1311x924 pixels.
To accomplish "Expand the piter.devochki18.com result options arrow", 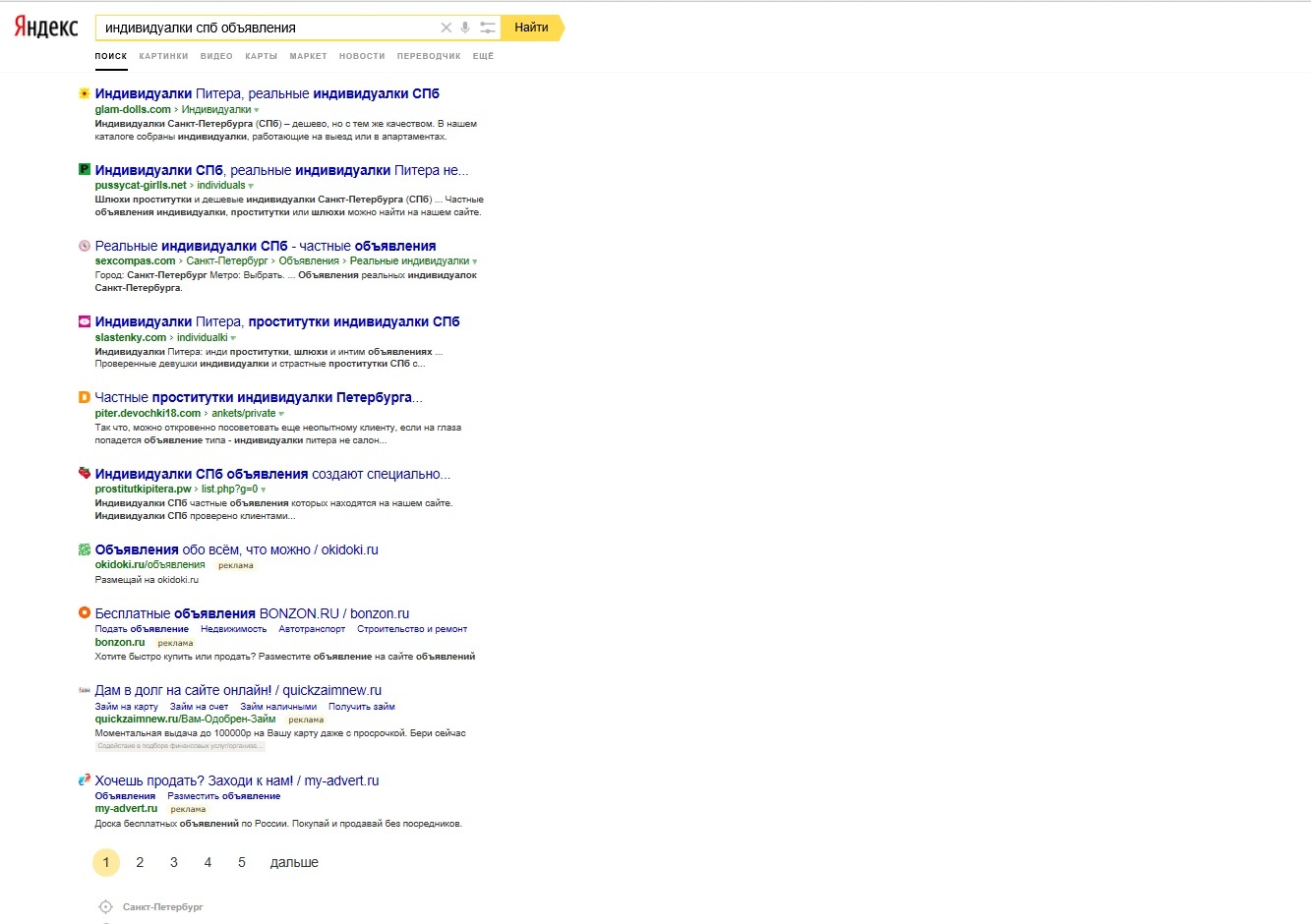I will 281,414.
